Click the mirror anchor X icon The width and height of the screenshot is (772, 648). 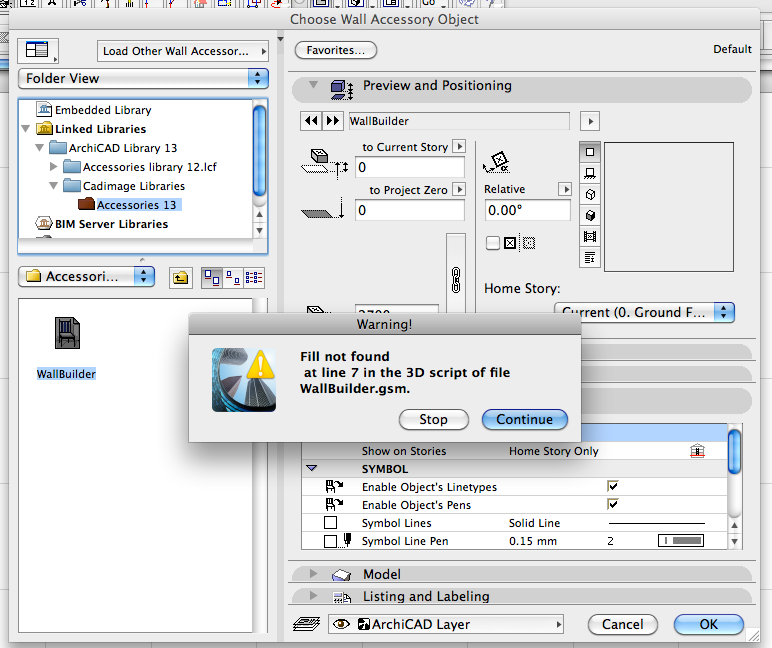(x=510, y=243)
